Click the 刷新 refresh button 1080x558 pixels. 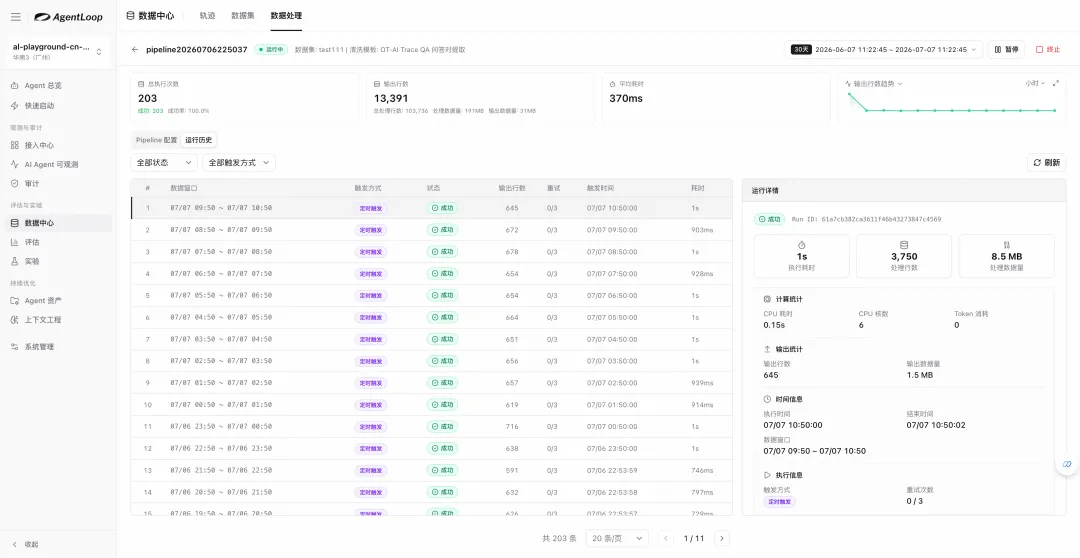1046,163
